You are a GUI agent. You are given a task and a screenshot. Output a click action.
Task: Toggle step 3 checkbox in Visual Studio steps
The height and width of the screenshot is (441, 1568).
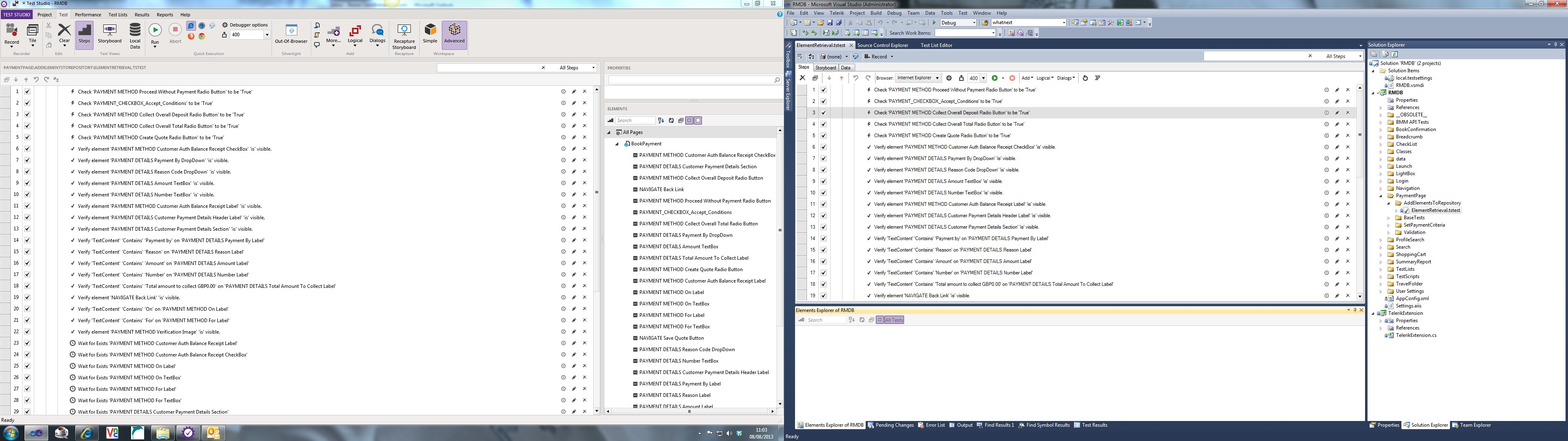tap(824, 113)
